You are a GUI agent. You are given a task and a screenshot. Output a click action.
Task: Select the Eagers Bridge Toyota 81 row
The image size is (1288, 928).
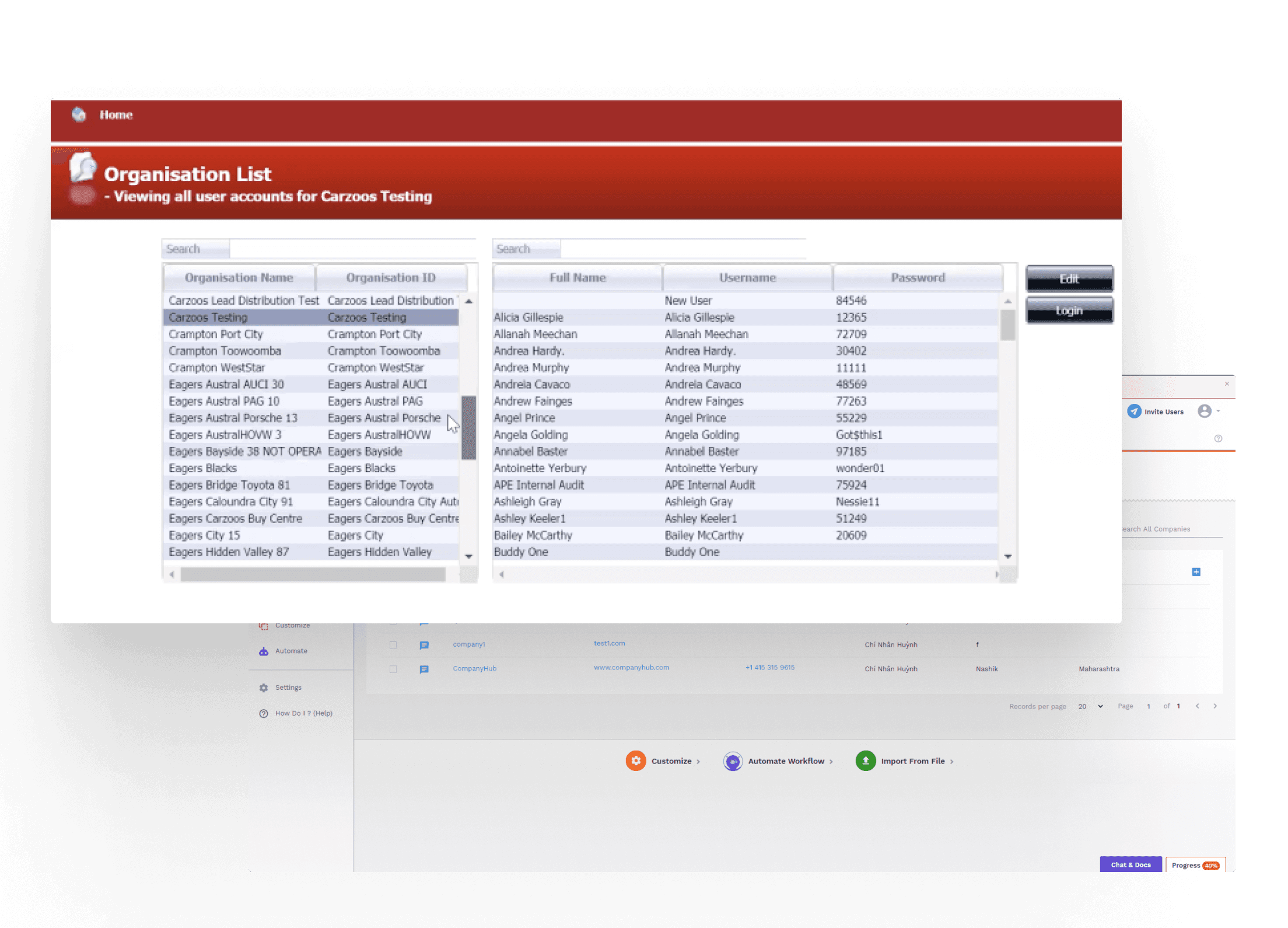(x=311, y=485)
